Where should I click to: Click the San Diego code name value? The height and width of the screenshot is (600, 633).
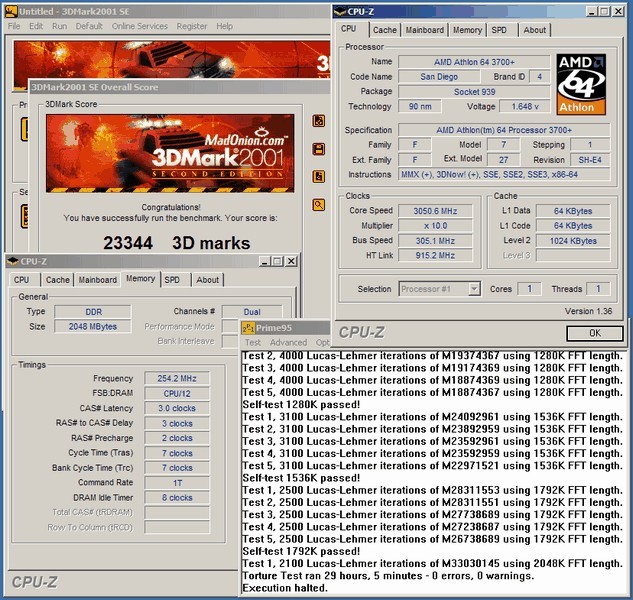coord(439,77)
